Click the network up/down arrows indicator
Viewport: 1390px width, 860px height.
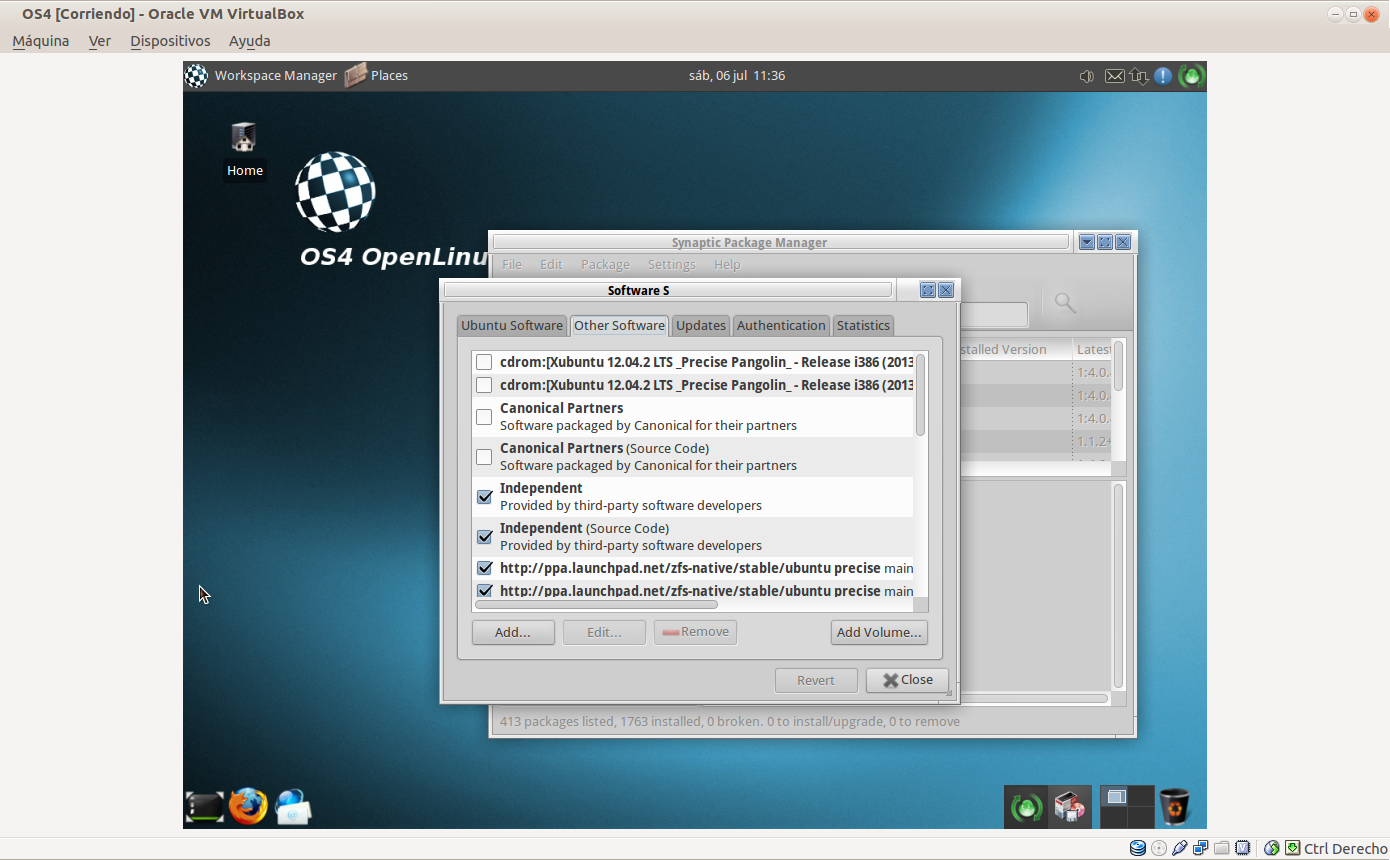pyautogui.click(x=1139, y=76)
